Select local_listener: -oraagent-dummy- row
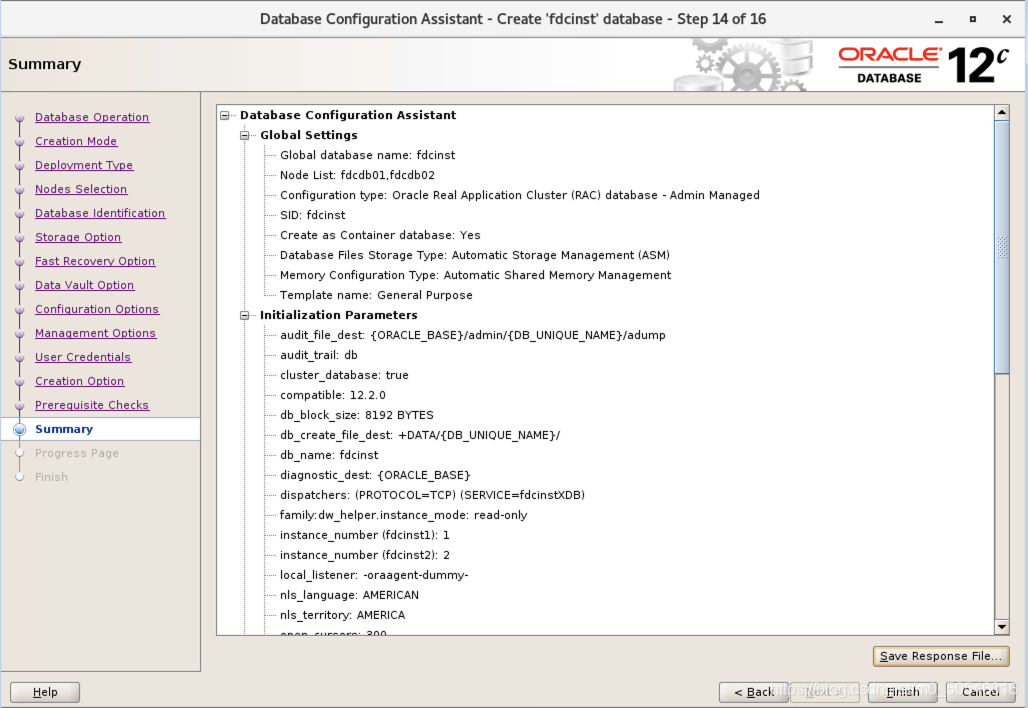This screenshot has height=708, width=1028. (x=374, y=575)
